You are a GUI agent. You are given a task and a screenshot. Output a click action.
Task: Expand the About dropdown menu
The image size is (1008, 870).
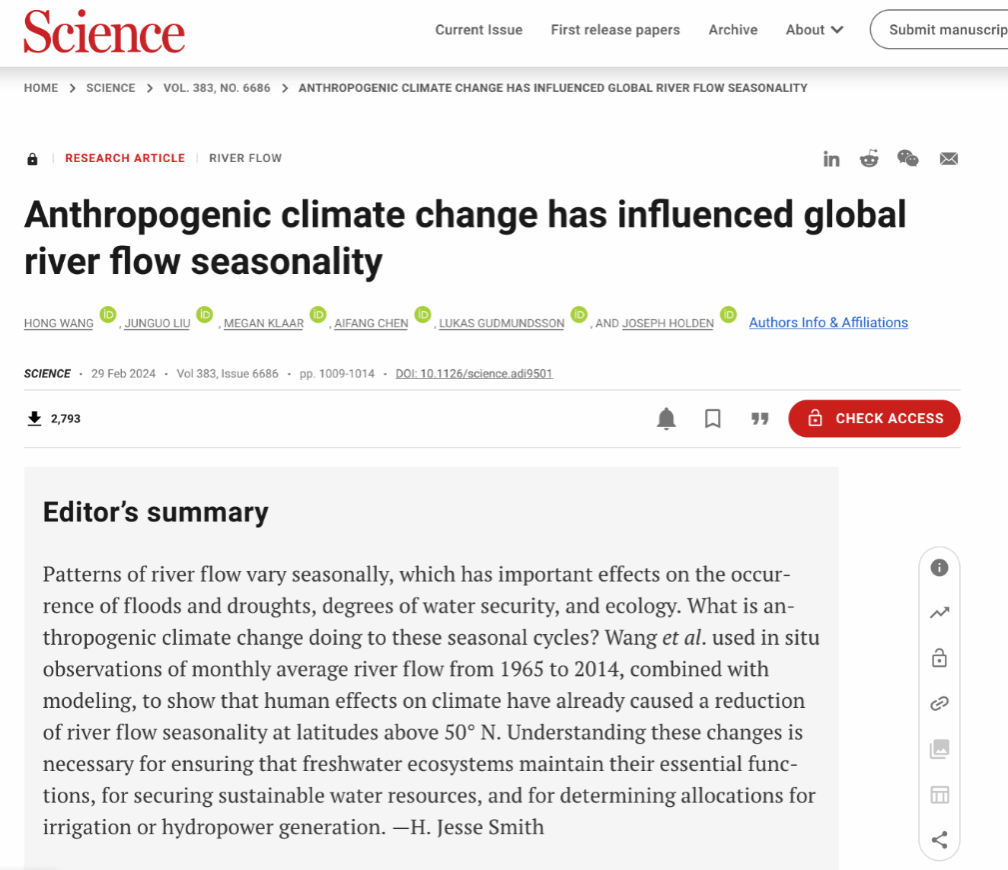[814, 30]
